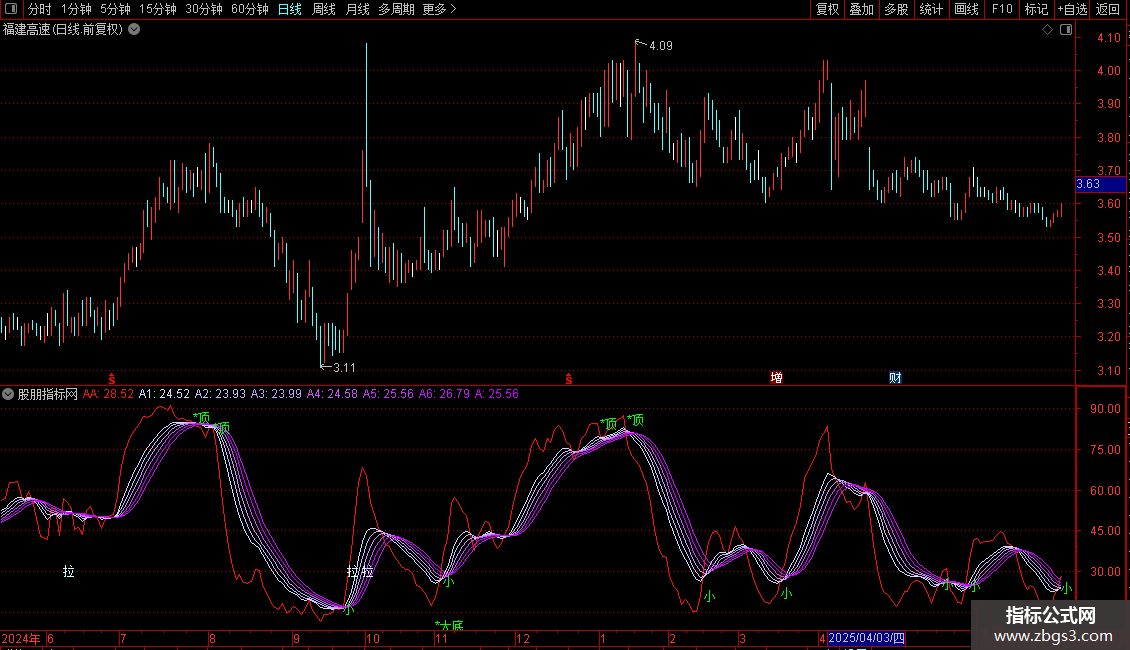
Task: Click the 统计 statistics button
Action: point(931,9)
